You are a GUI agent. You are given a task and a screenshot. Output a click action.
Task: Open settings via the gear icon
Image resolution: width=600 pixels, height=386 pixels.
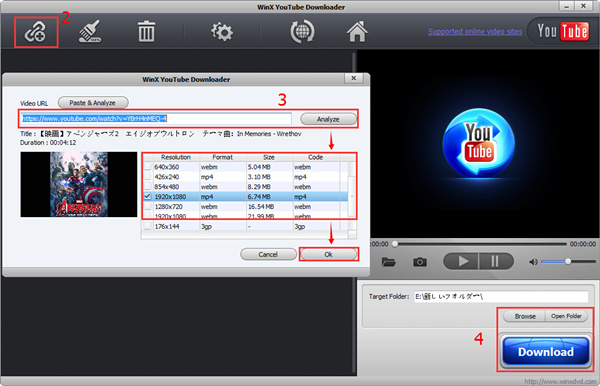tap(222, 32)
